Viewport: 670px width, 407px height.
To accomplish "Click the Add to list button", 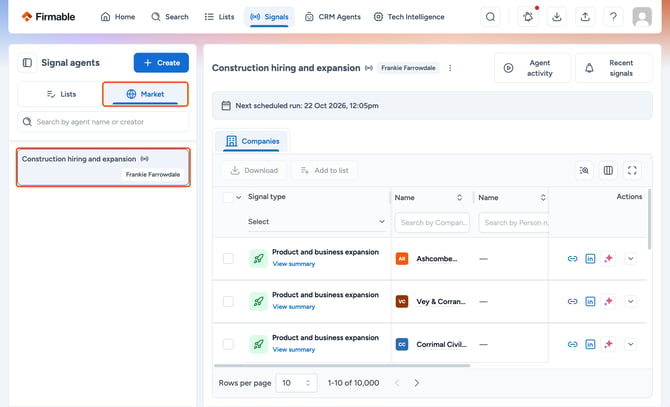I will pyautogui.click(x=324, y=170).
